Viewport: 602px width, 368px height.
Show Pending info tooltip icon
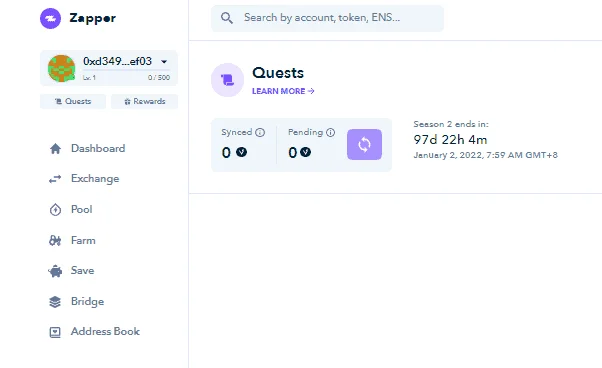click(x=331, y=132)
